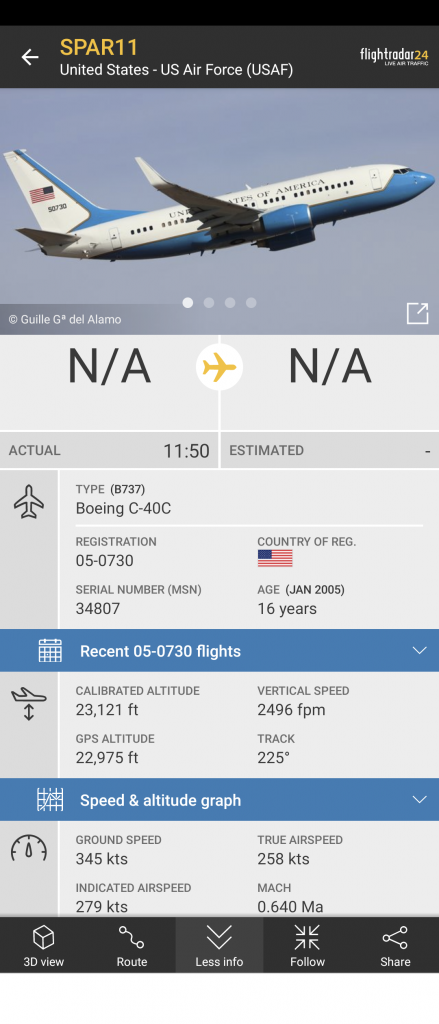Select the first photo indicator dot
This screenshot has width=439, height=1024.
pos(187,302)
